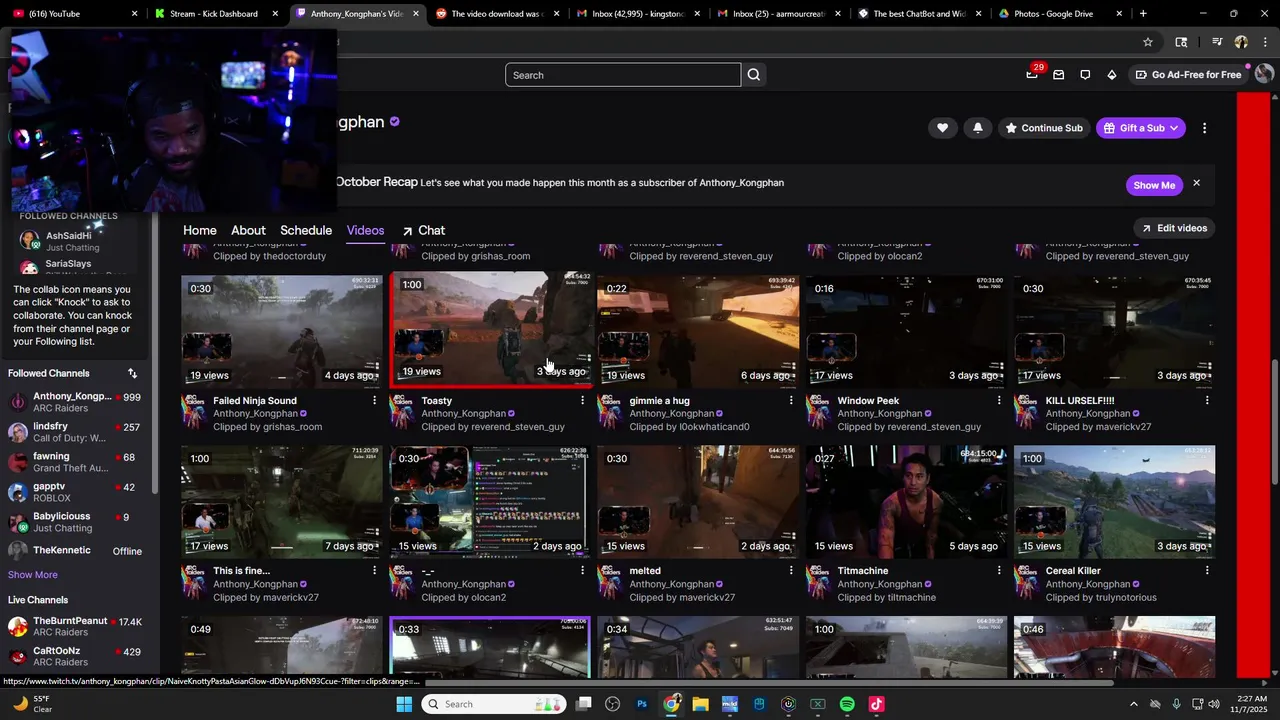Toggle the channel notification bell
Image resolution: width=1280 pixels, height=720 pixels.
click(978, 128)
